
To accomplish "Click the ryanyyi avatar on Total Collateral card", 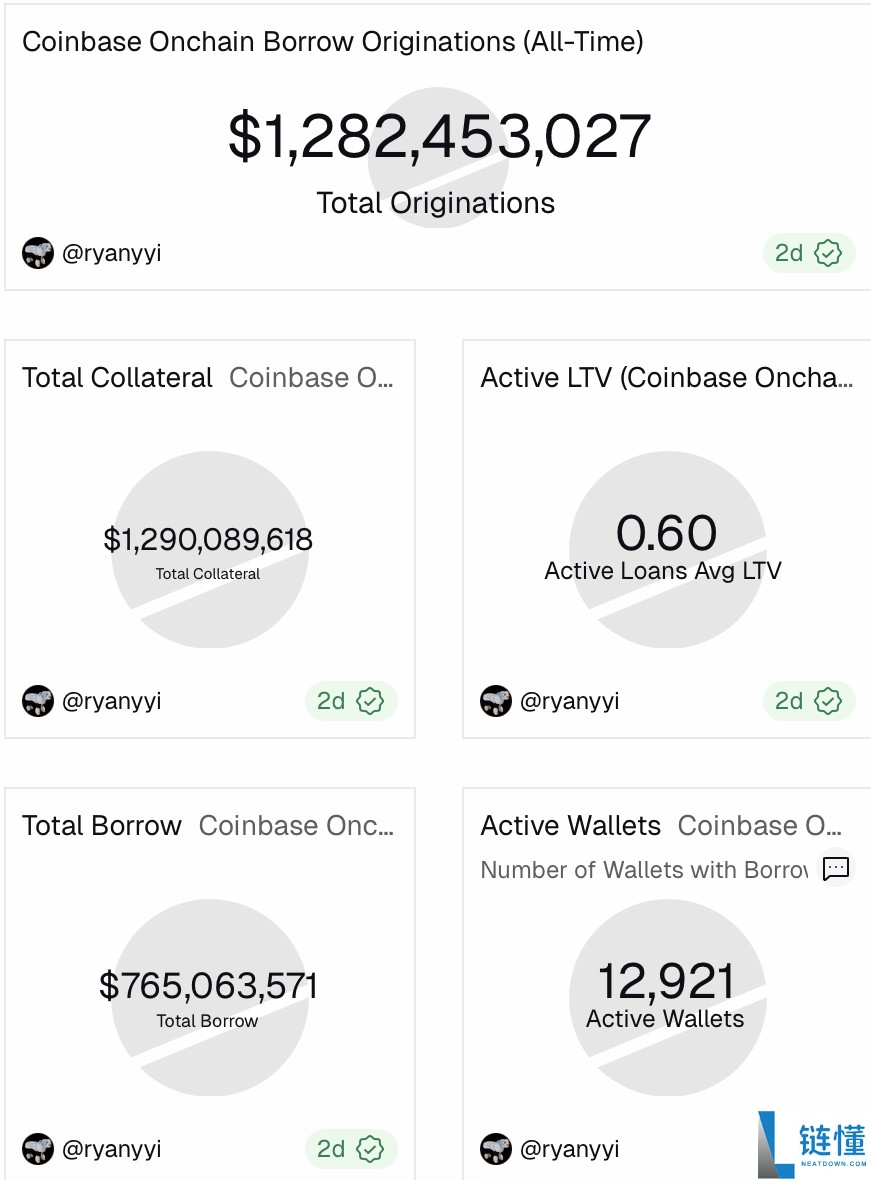I will click(x=38, y=701).
